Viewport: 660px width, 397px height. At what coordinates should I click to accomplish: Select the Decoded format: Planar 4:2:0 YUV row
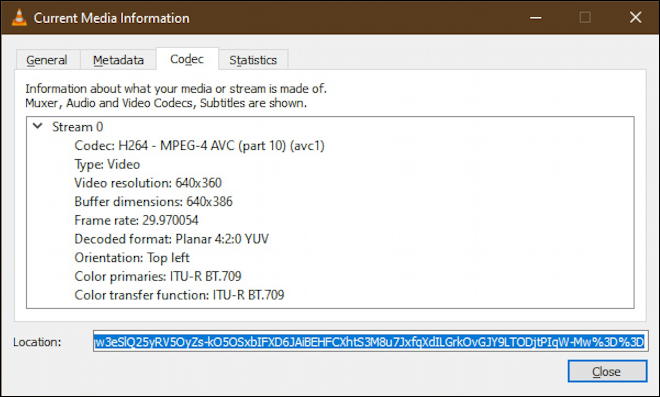click(x=171, y=239)
